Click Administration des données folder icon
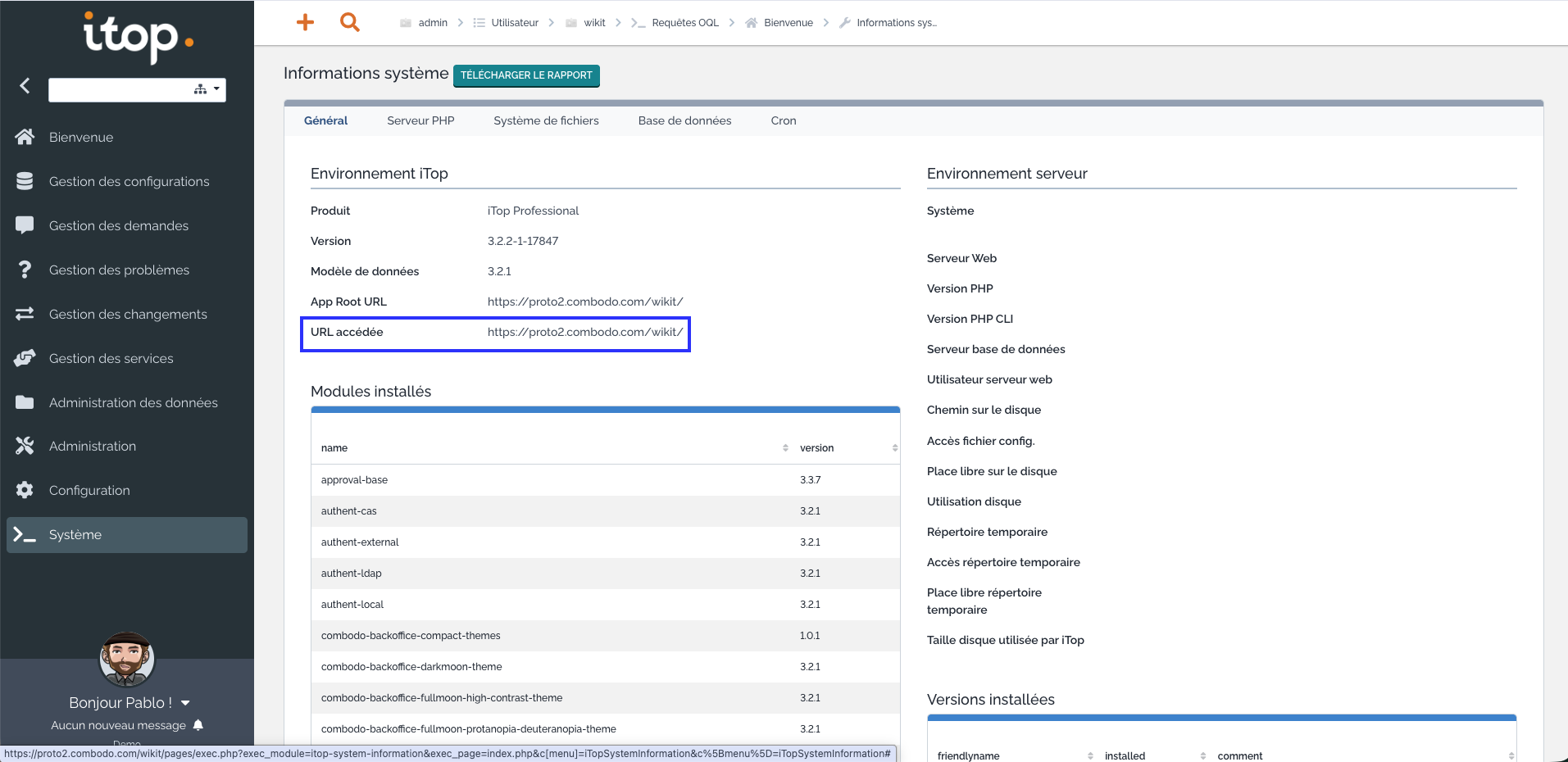This screenshot has height=762, width=1568. 25,402
